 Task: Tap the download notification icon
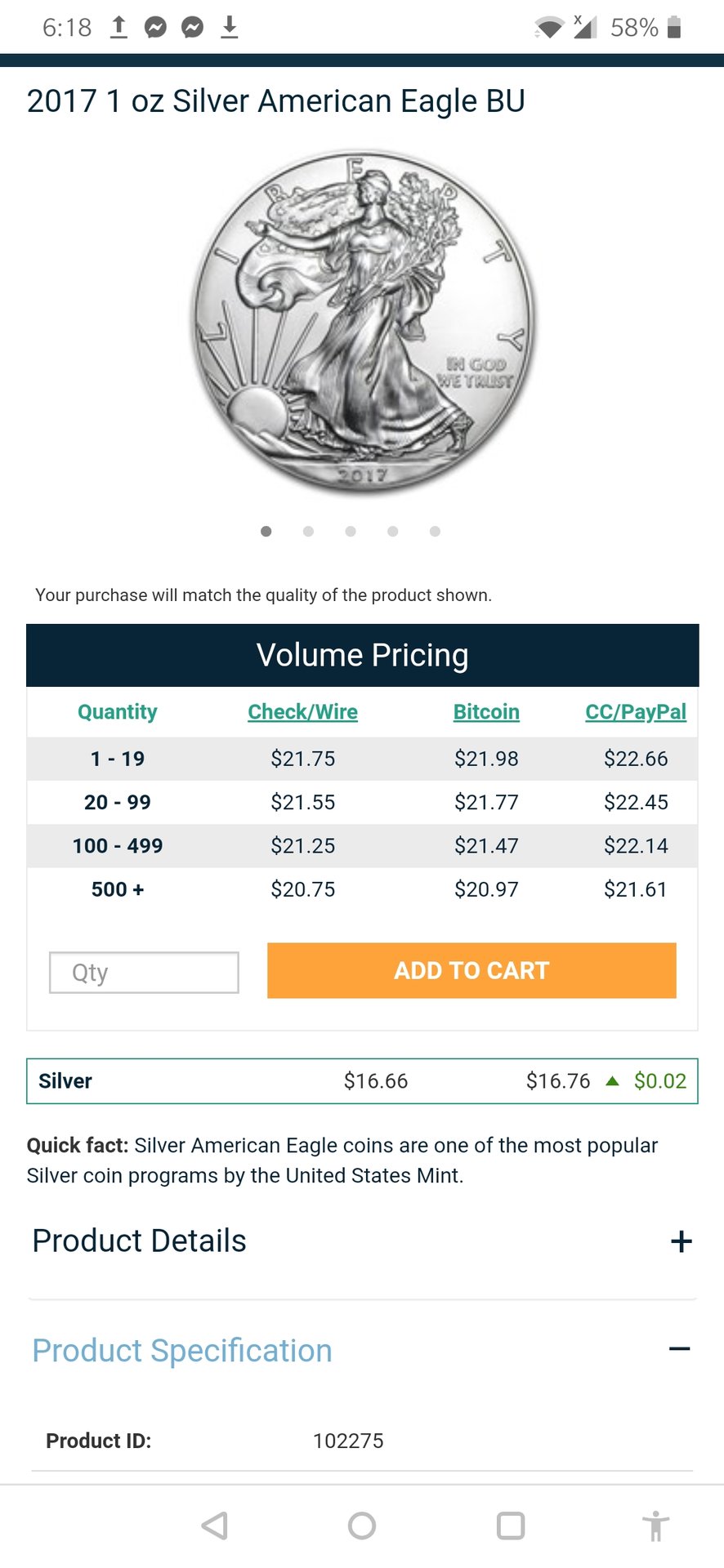pyautogui.click(x=230, y=28)
